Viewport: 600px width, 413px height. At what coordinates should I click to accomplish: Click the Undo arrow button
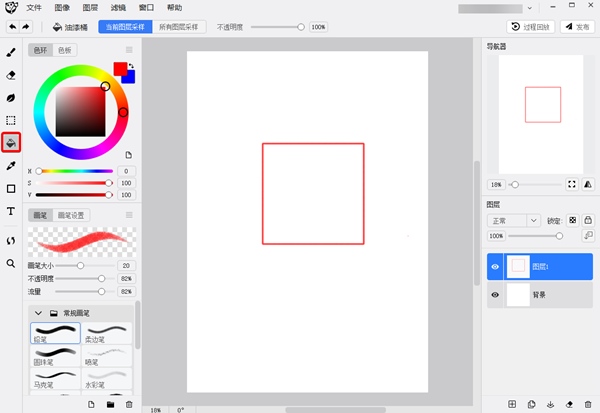[x=12, y=27]
